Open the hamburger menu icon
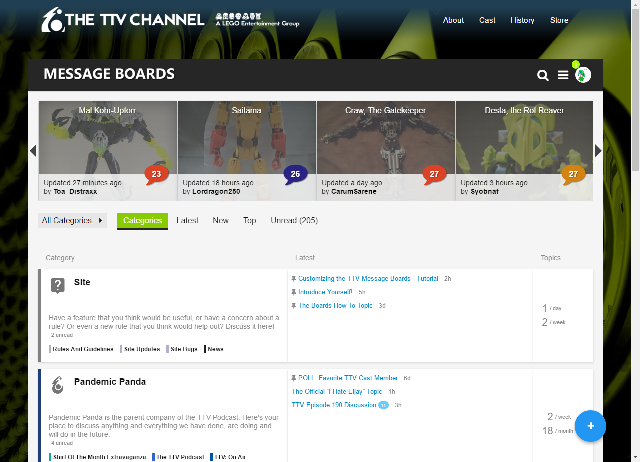 [563, 75]
